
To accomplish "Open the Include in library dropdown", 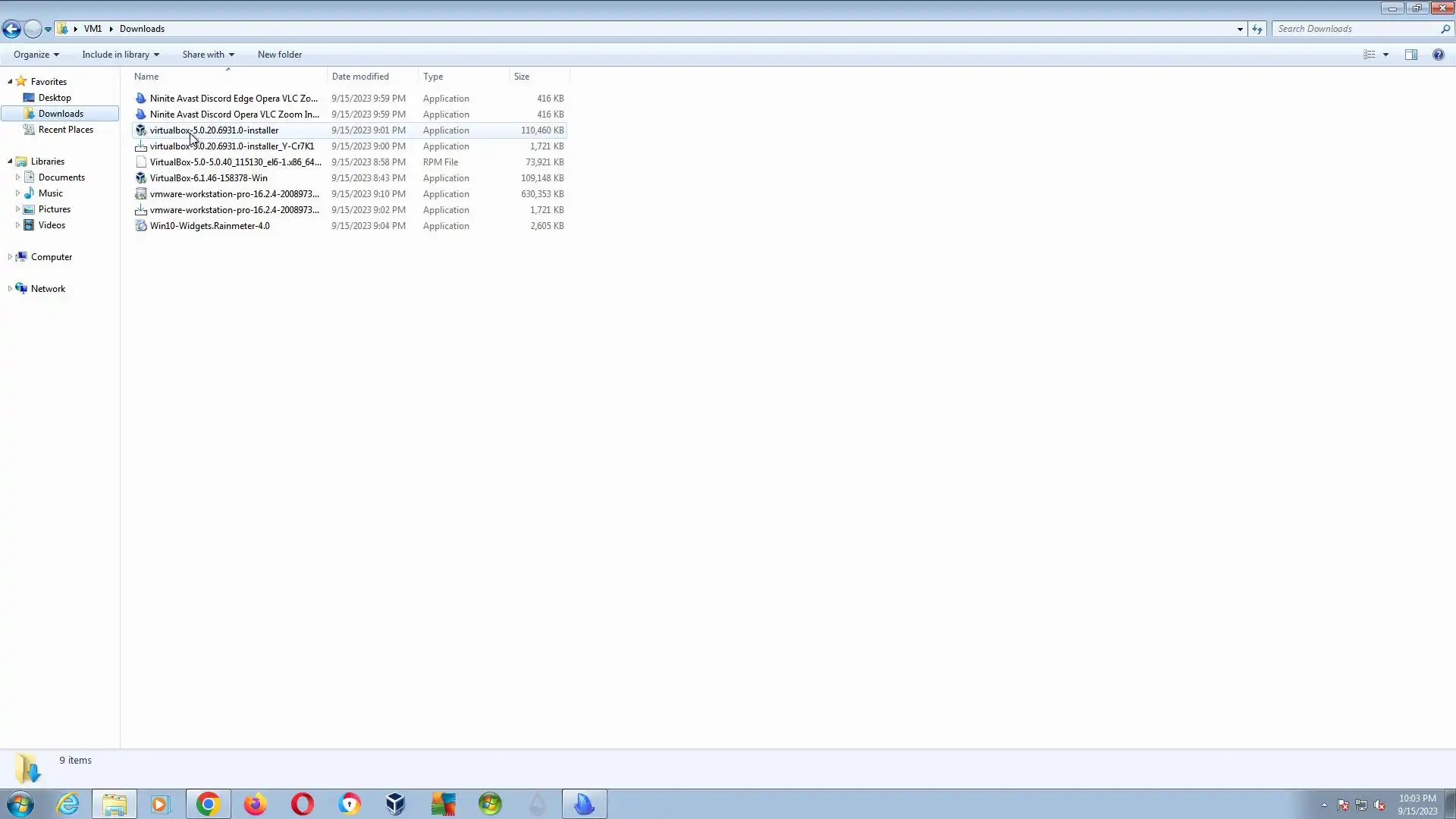I will 120,55.
